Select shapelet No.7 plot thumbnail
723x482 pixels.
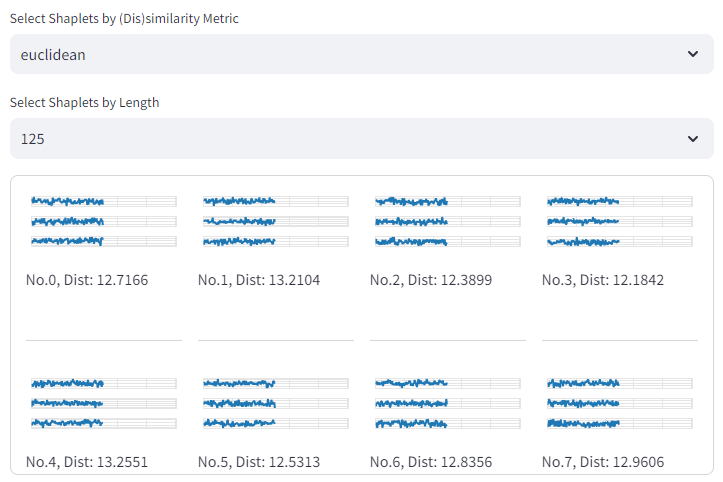point(620,403)
